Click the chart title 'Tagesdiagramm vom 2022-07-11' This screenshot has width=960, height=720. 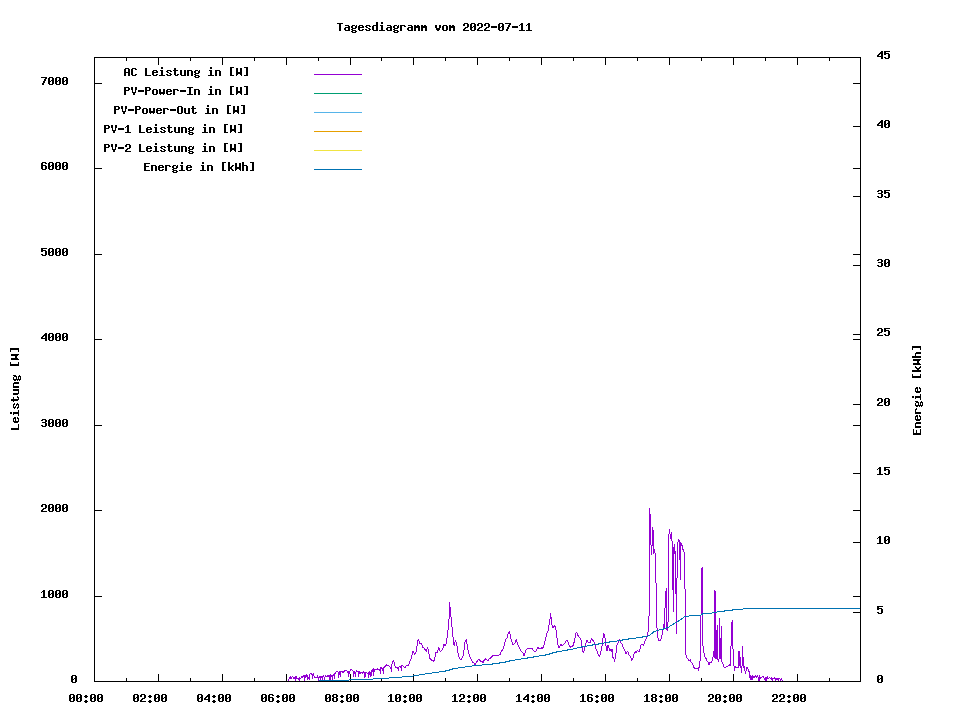(x=434, y=27)
